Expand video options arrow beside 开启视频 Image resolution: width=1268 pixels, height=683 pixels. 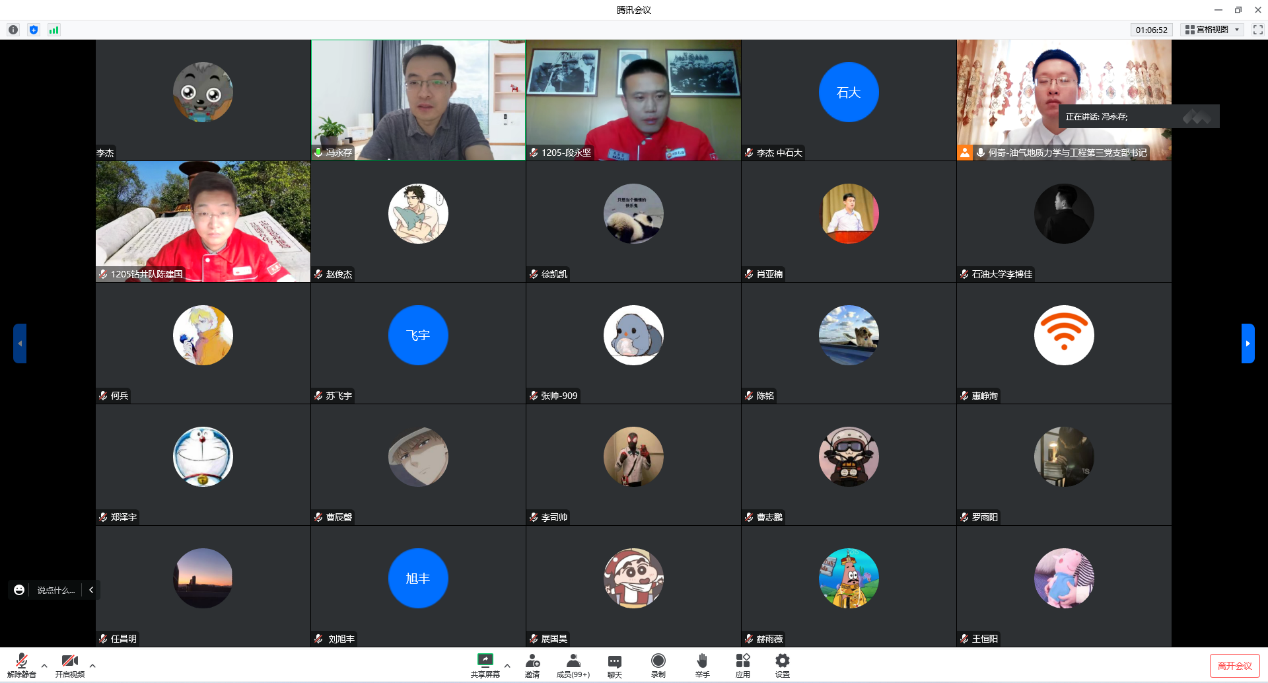pos(93,665)
